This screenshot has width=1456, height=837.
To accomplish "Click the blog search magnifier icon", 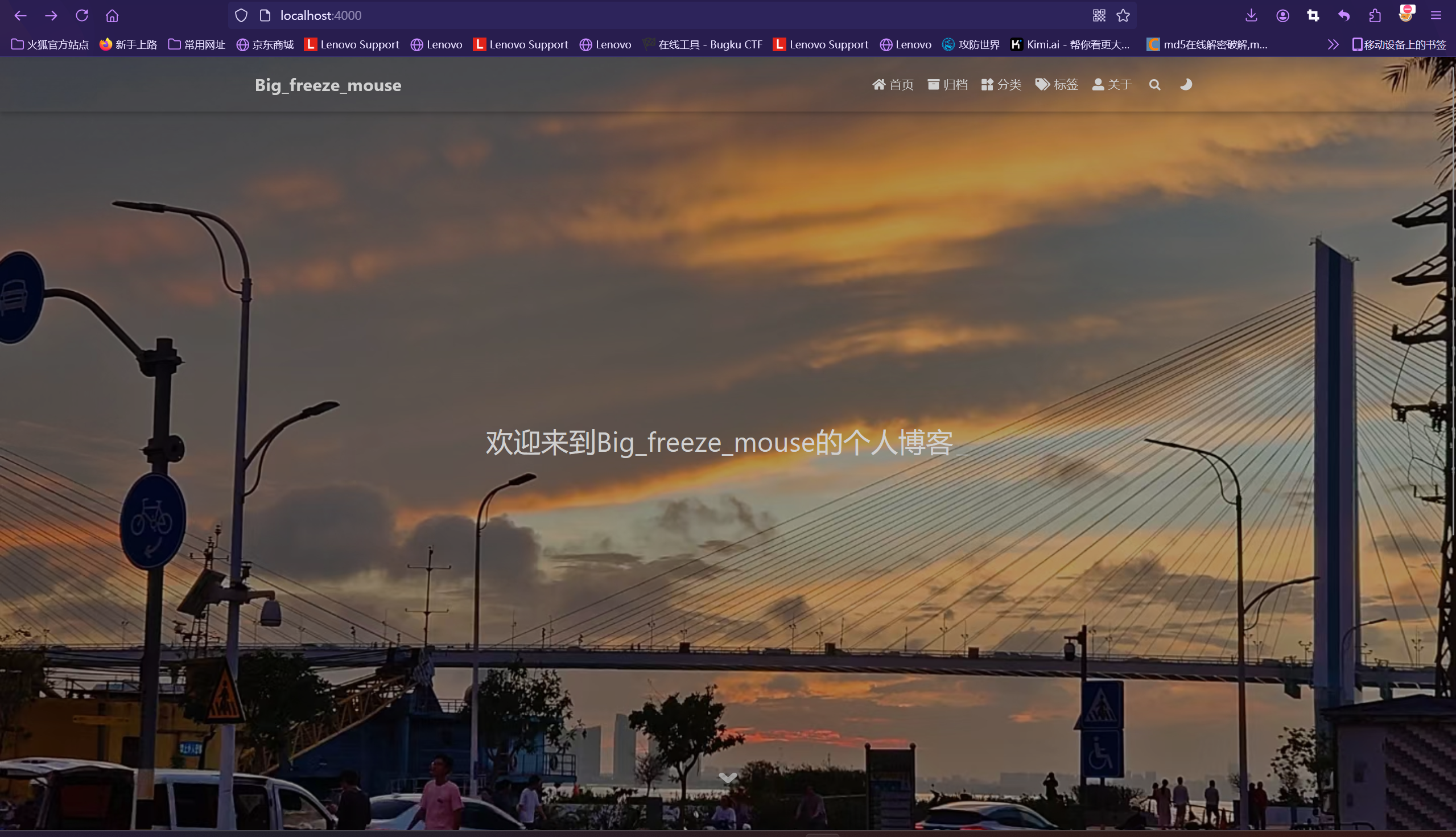I will click(1154, 85).
